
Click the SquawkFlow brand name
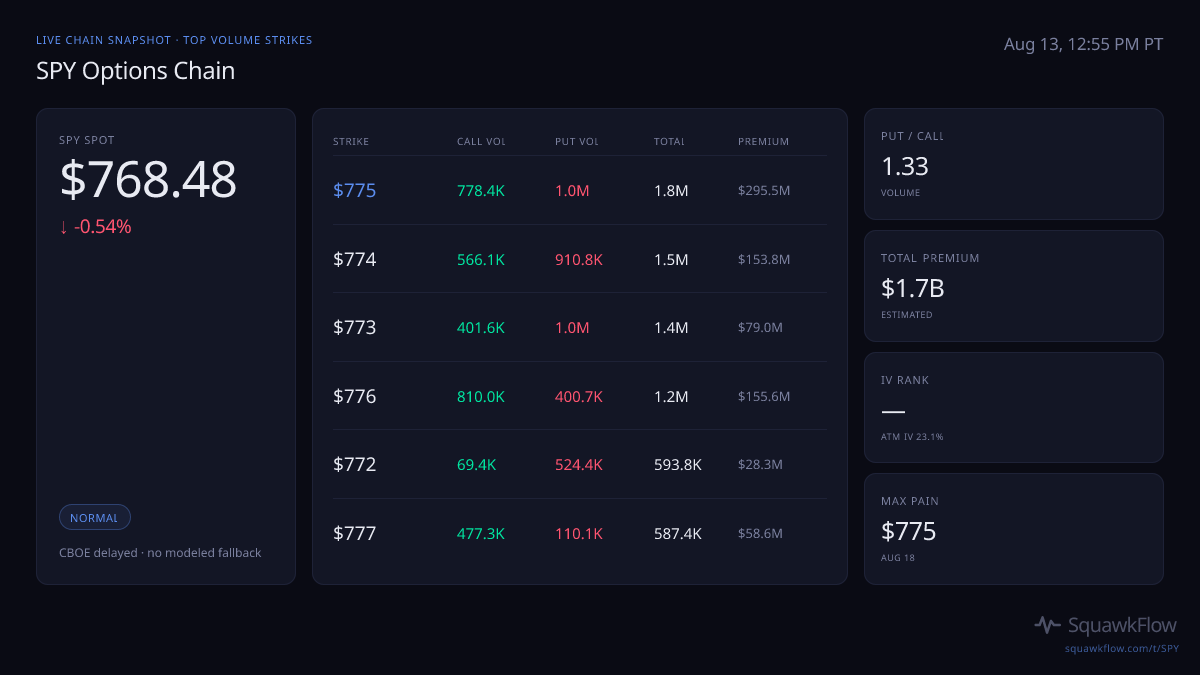pyautogui.click(x=1123, y=625)
